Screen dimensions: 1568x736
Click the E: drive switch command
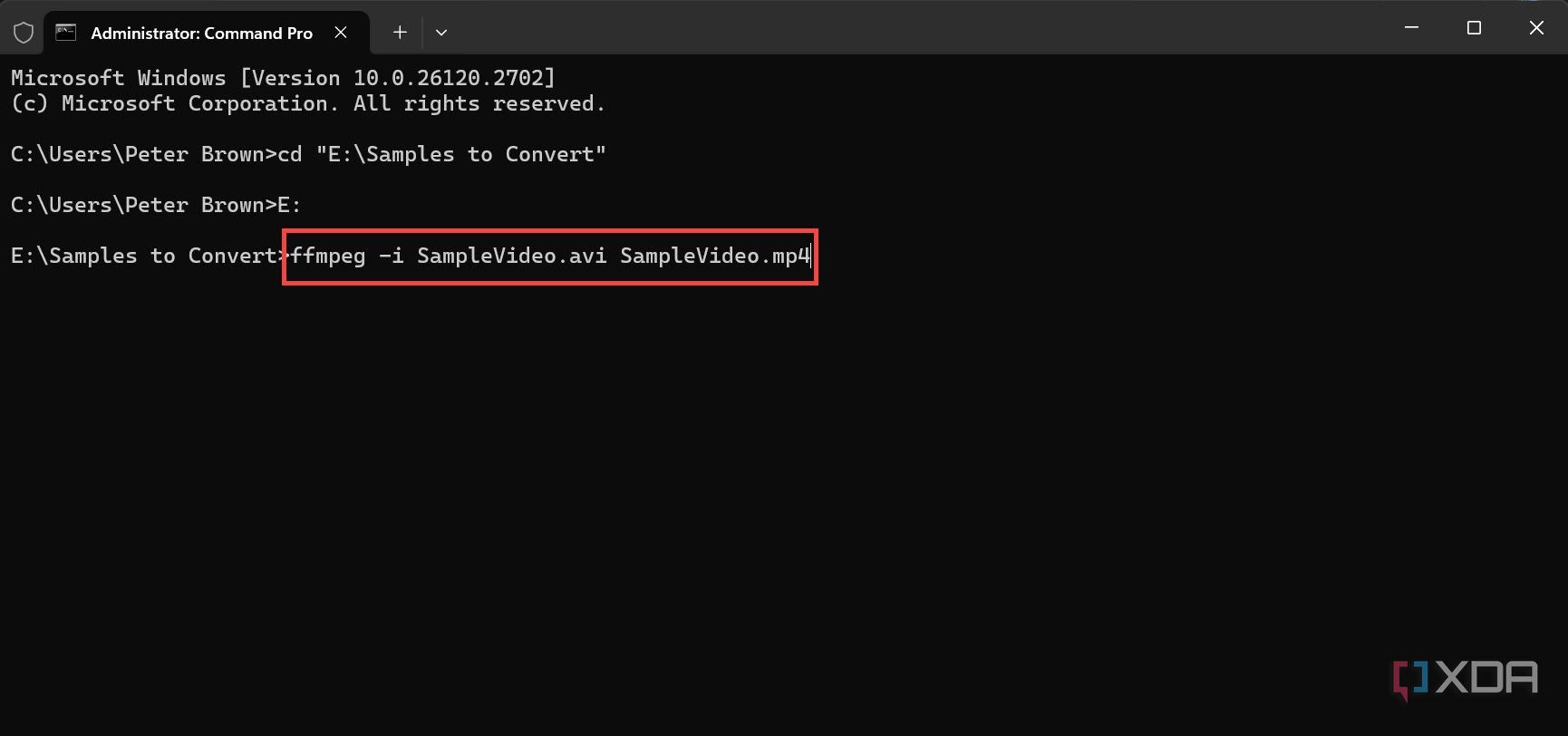tap(289, 206)
